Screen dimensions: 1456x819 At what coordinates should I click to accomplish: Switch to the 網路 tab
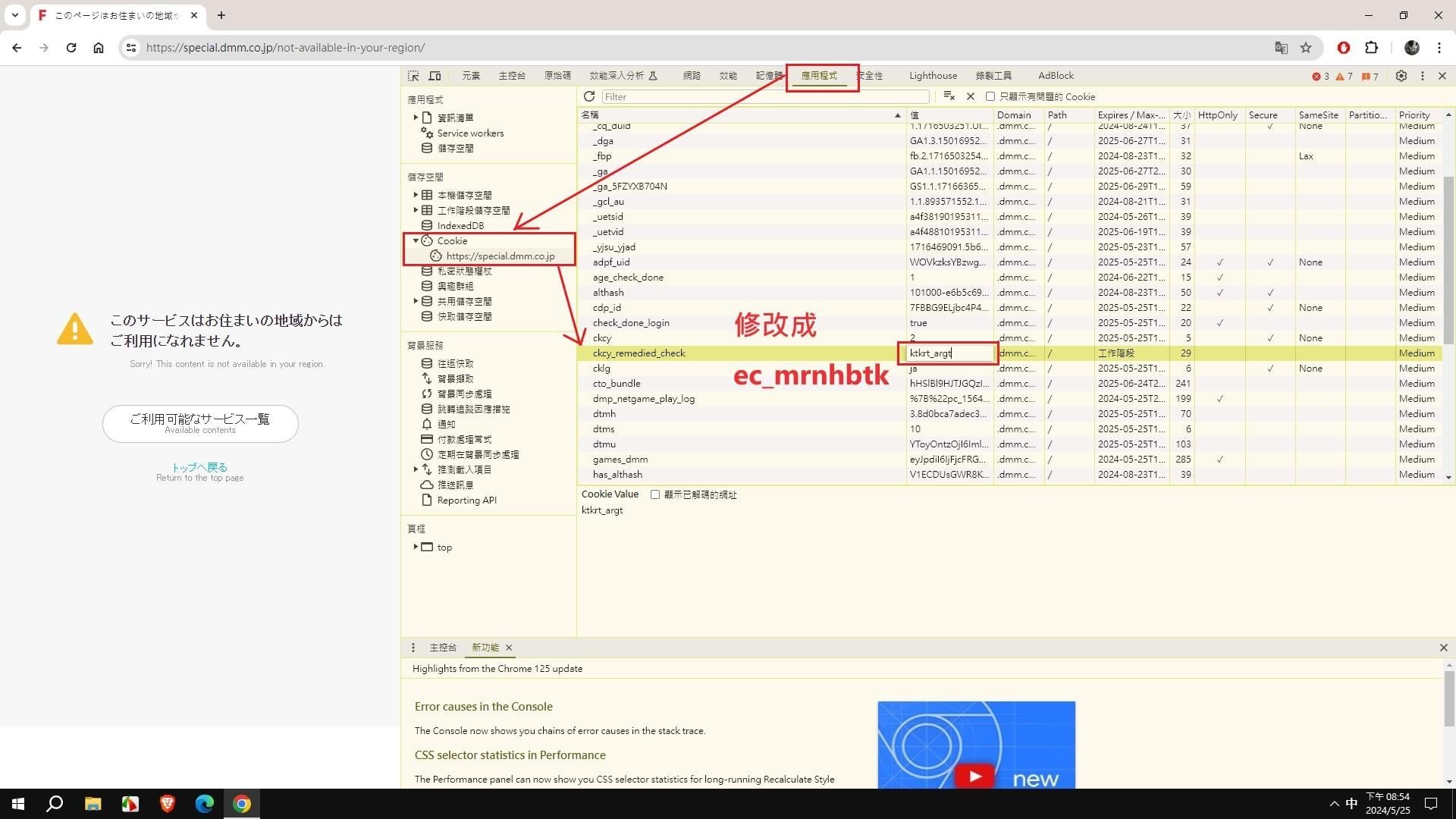692,76
